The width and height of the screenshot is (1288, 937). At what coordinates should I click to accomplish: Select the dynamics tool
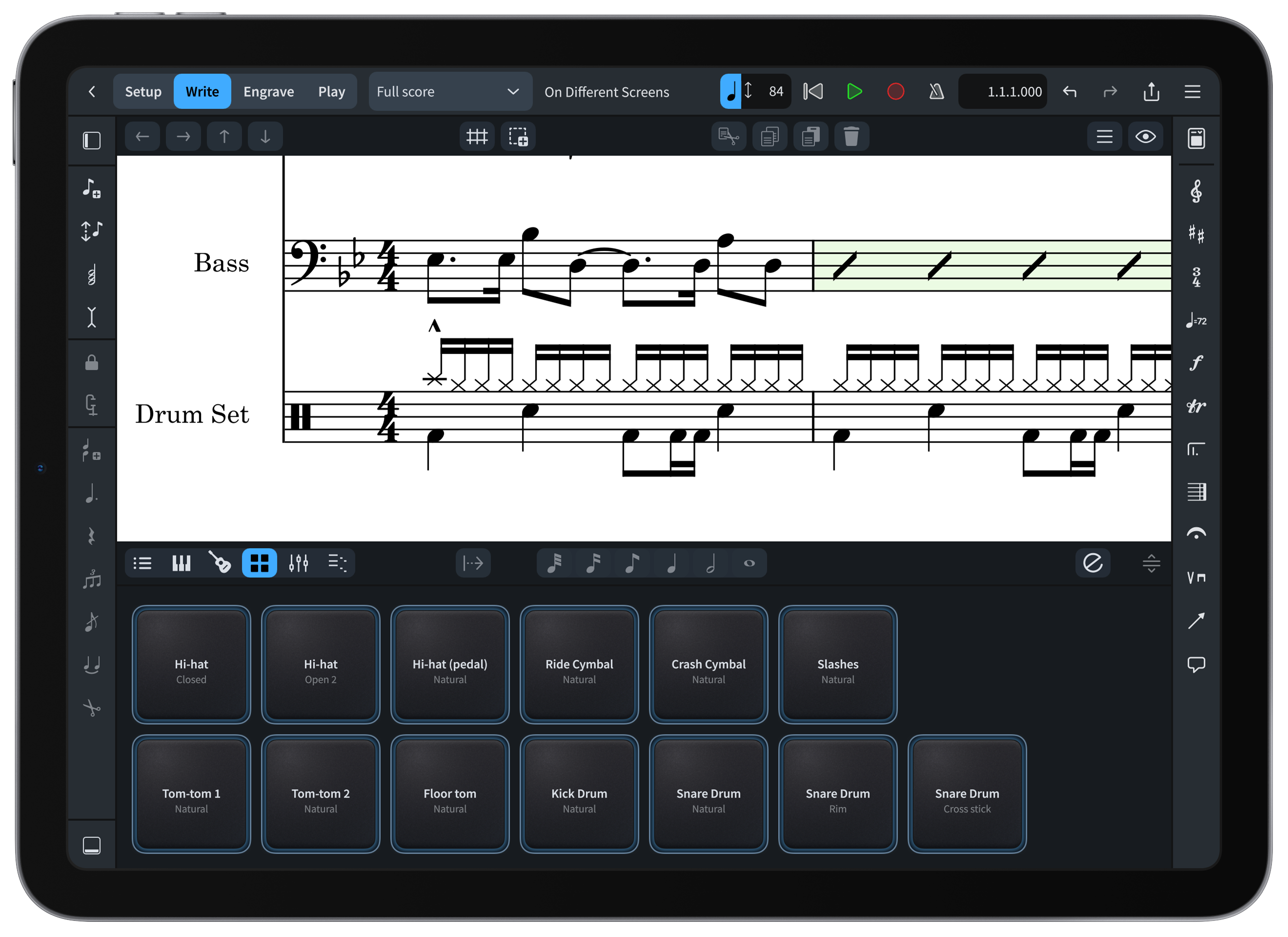coord(1197,364)
